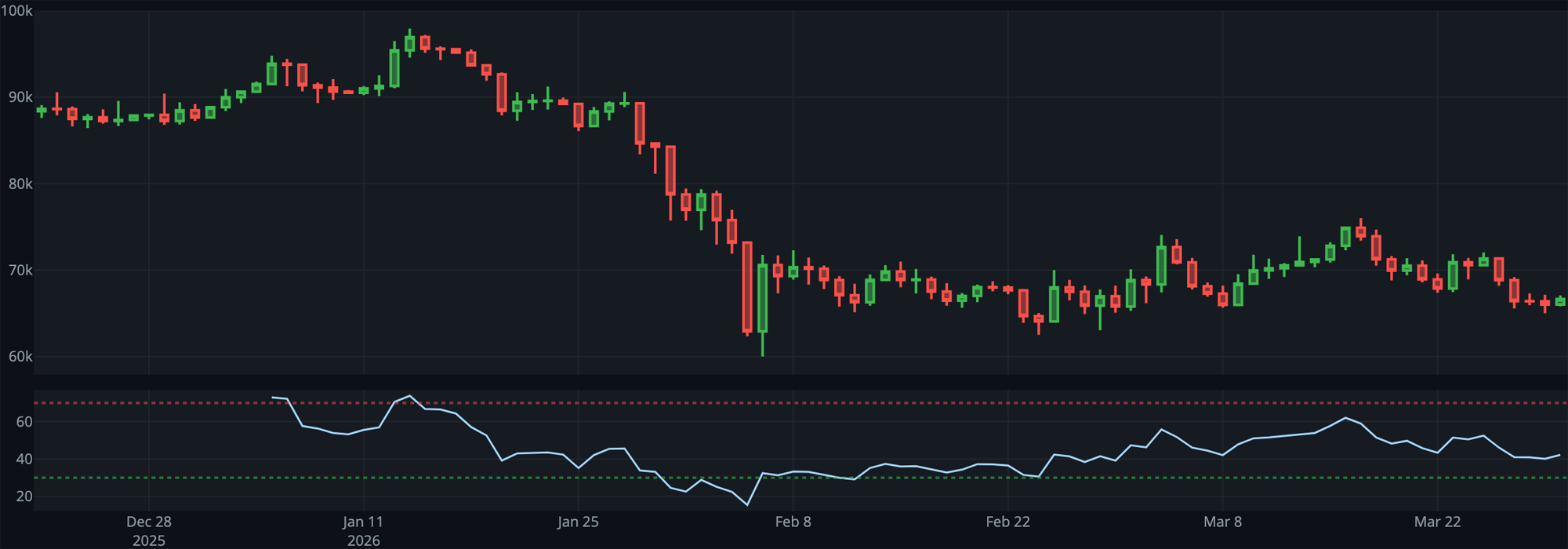Click the 60k price axis label
1568x549 pixels.
tap(20, 356)
